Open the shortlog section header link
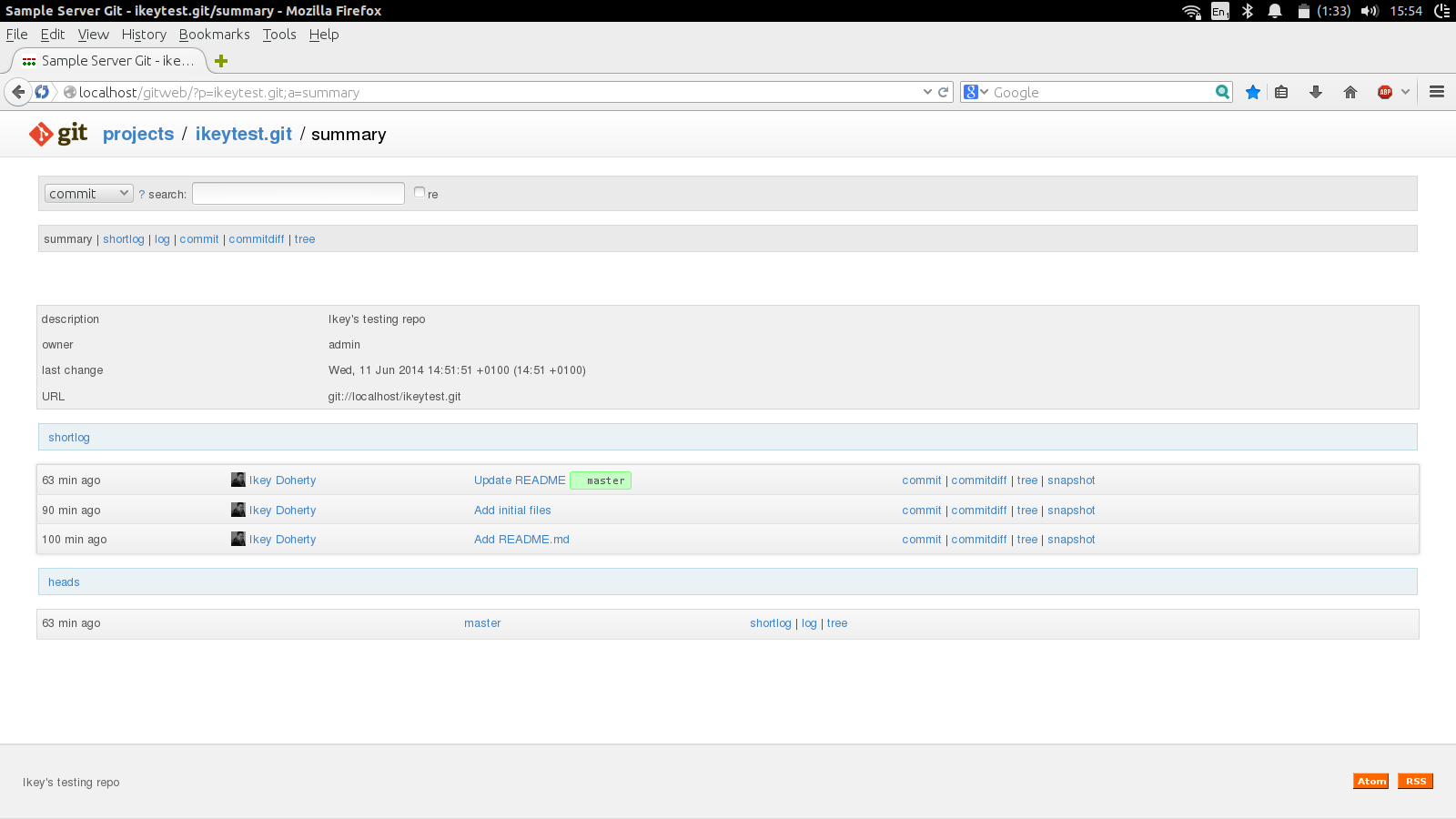The image size is (1456, 819). tap(69, 438)
